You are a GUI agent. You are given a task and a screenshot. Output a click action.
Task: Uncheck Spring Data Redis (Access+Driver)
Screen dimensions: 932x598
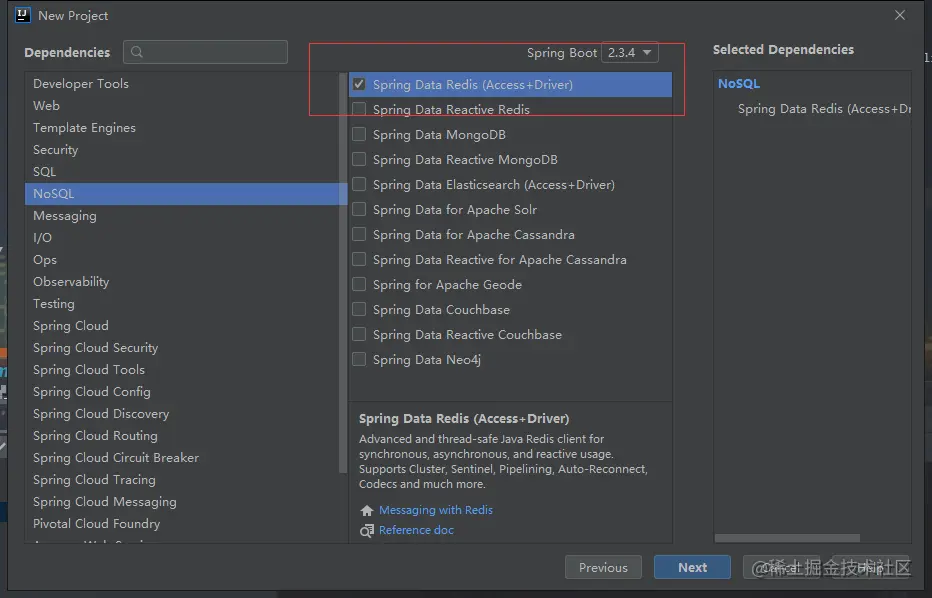point(359,84)
